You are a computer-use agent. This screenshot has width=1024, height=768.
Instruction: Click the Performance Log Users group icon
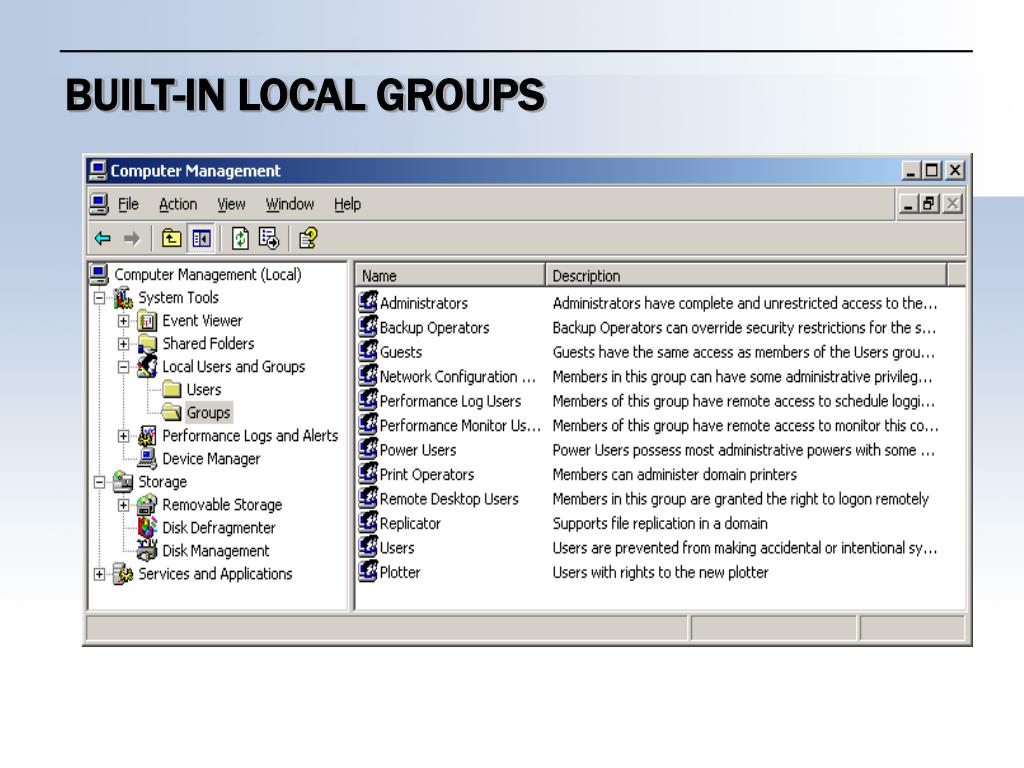(x=368, y=400)
